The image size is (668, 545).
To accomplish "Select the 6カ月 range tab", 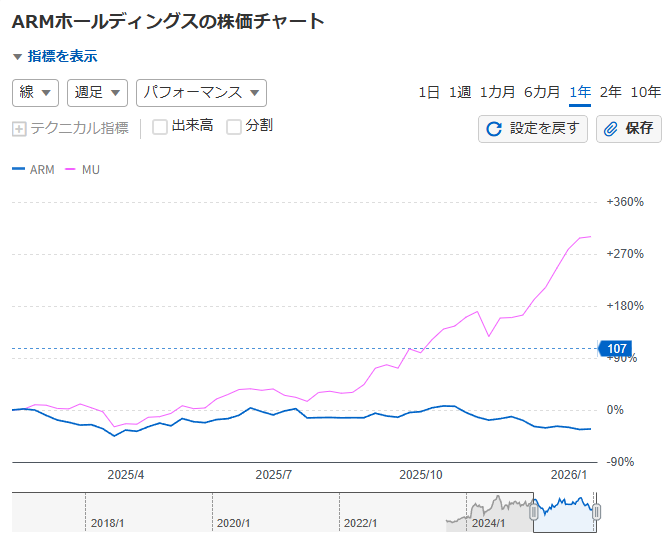I will click(x=542, y=92).
